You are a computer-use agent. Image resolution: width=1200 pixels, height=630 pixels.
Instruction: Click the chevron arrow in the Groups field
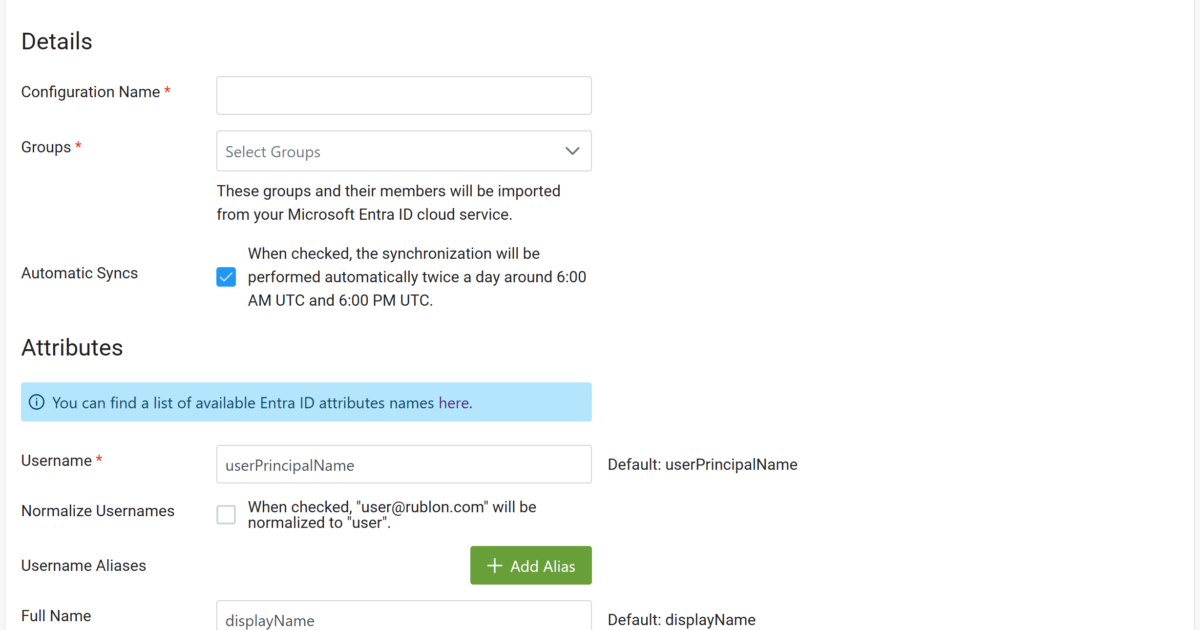pos(572,151)
